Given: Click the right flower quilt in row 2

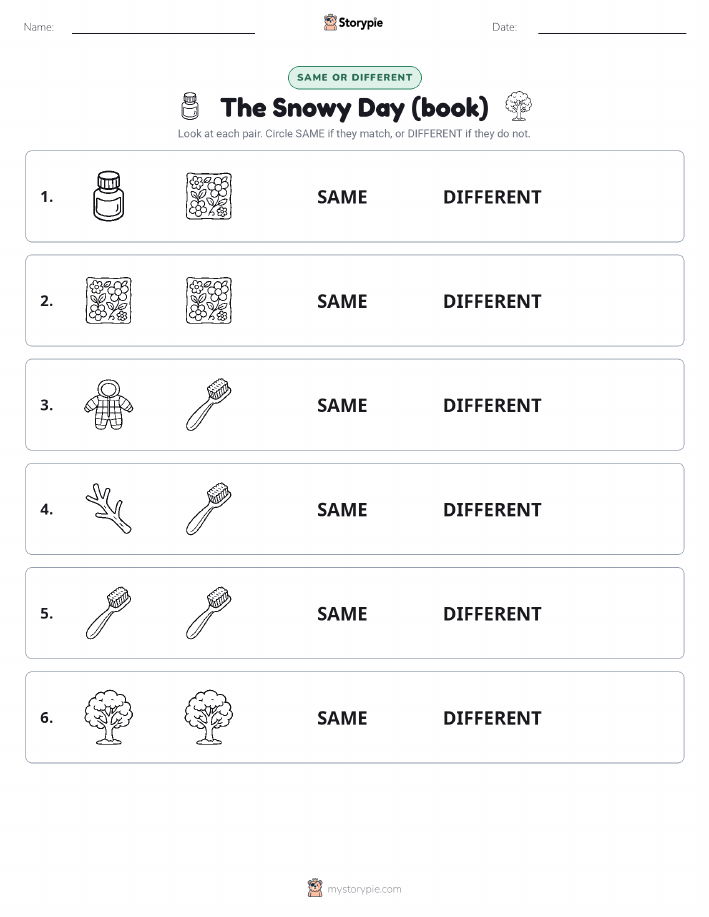Looking at the screenshot, I should pyautogui.click(x=209, y=300).
